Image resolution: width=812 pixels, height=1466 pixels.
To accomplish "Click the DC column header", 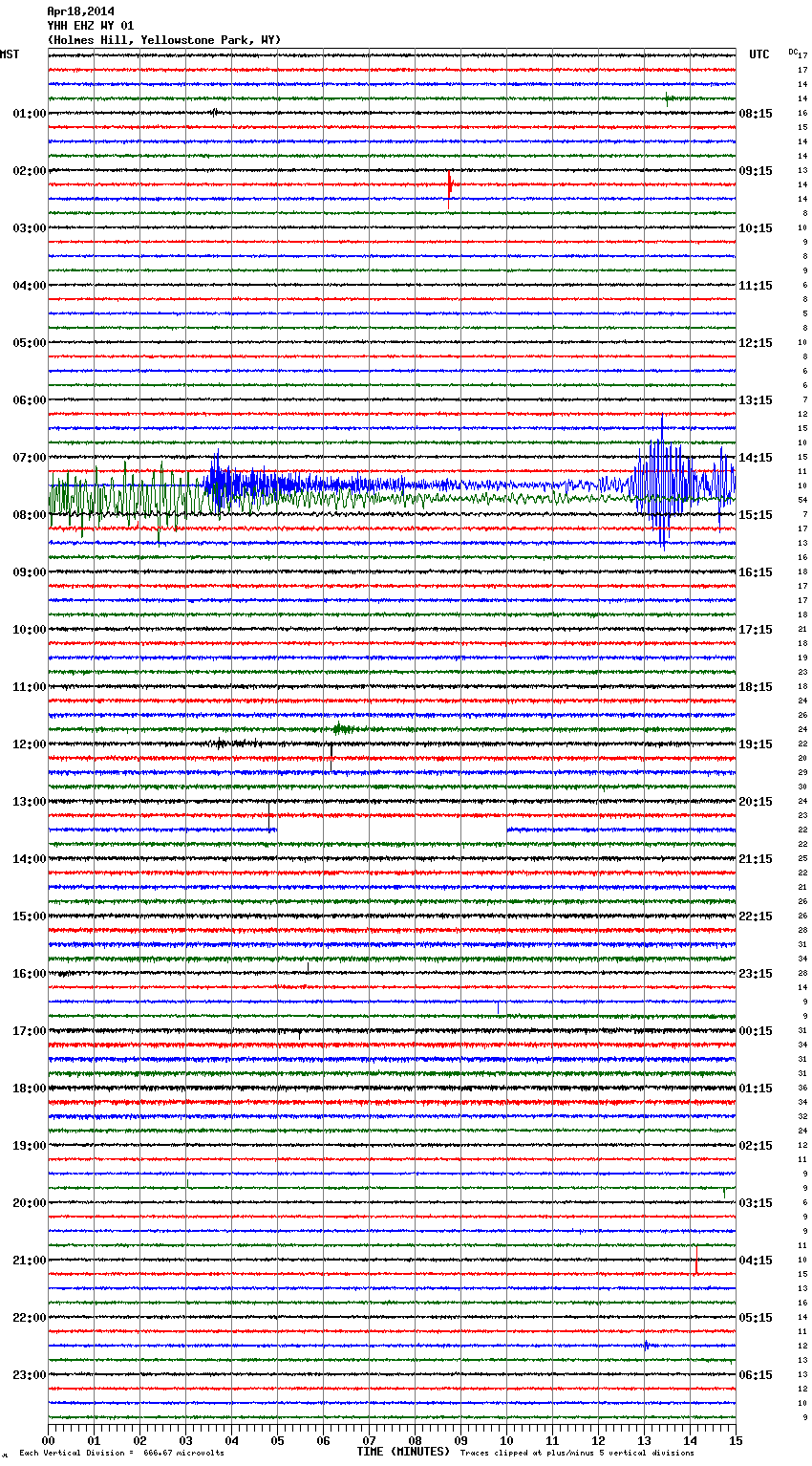I will coord(793,52).
